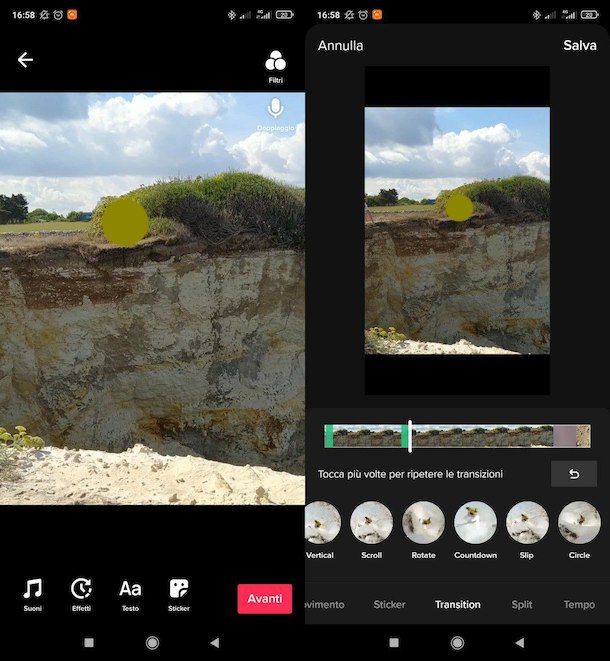
Task: Tap the battery icon in right status bar
Action: click(x=589, y=15)
